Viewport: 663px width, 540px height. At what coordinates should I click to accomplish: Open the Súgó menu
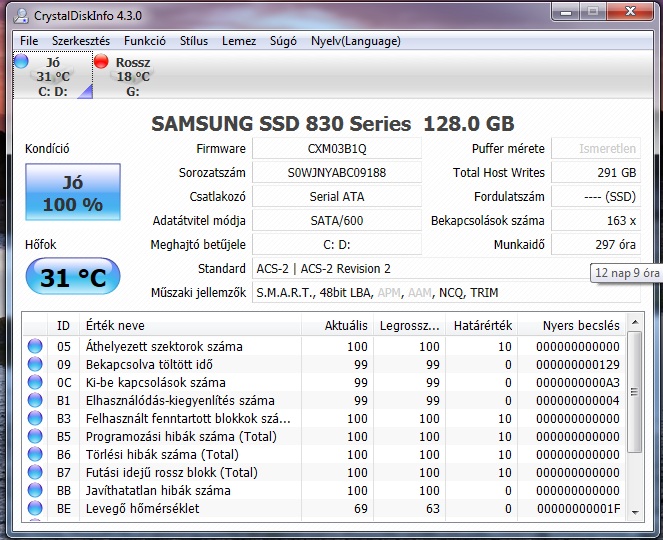[283, 41]
